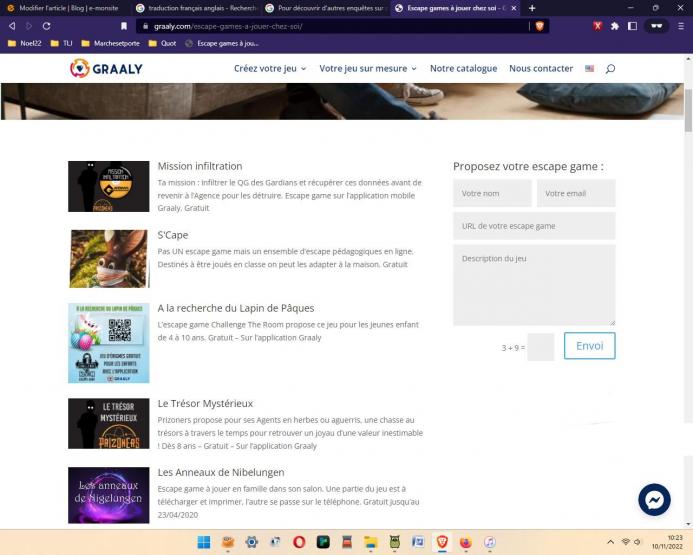
Task: Open the 'Mission infiltration' game link
Action: pyautogui.click(x=200, y=166)
